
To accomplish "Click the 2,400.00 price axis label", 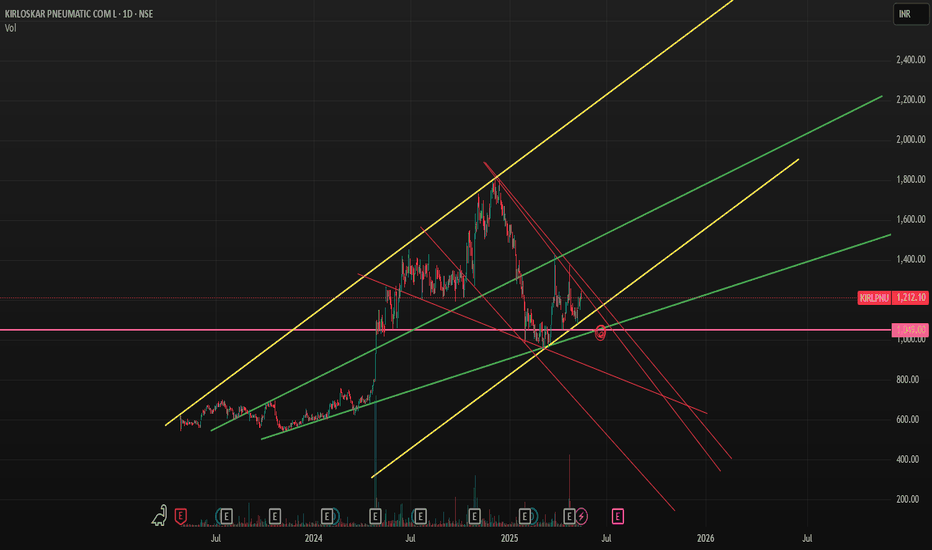I will pos(911,59).
